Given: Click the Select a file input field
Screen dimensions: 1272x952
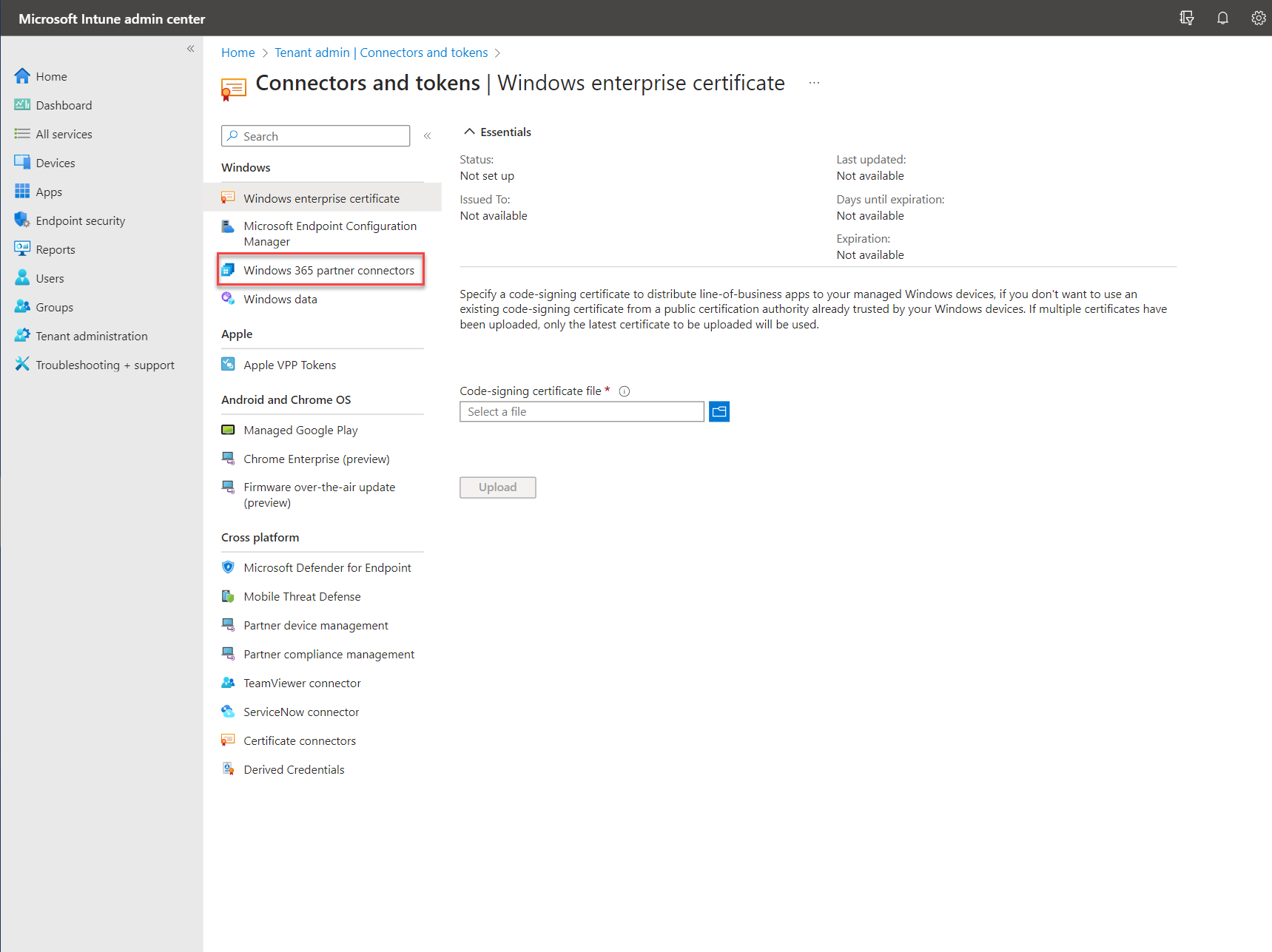Looking at the screenshot, I should (582, 411).
